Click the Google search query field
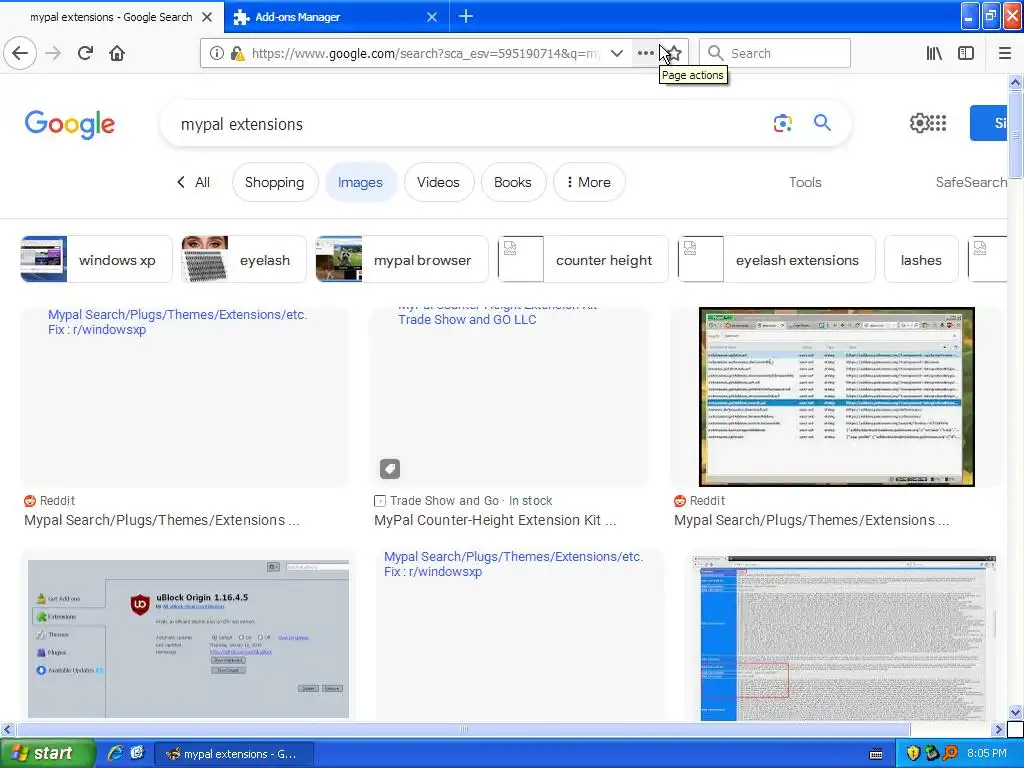 [470, 124]
